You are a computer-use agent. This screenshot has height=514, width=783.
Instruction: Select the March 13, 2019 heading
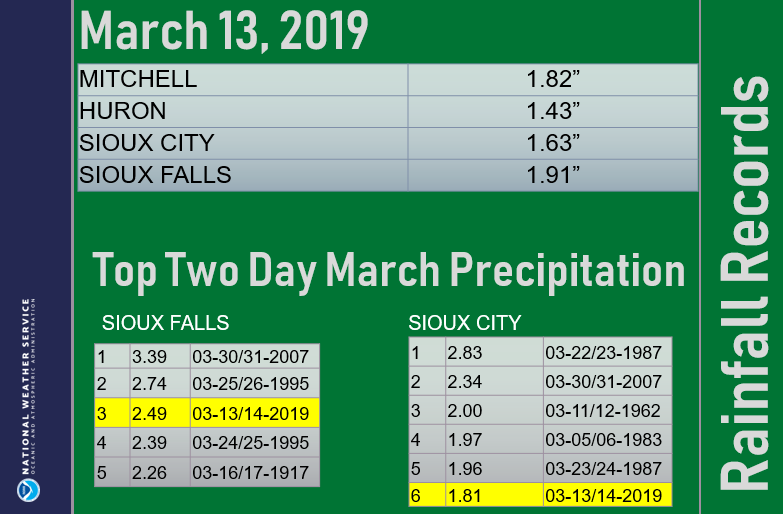point(224,31)
